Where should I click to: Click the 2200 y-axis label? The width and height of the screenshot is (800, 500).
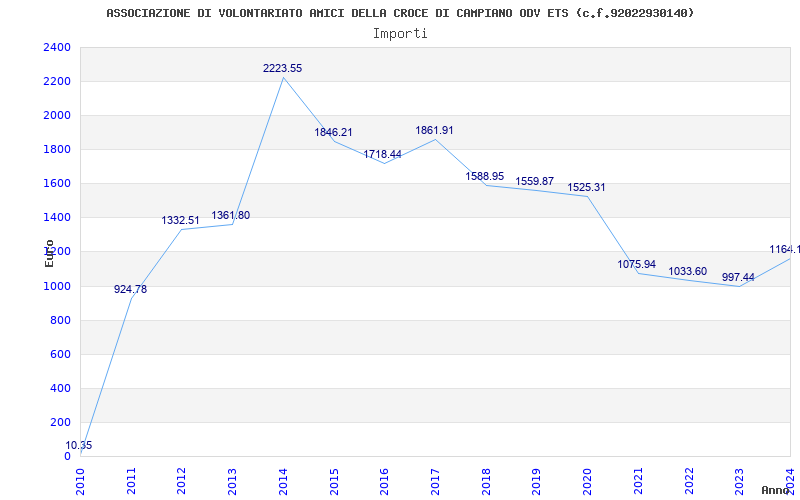(57, 82)
